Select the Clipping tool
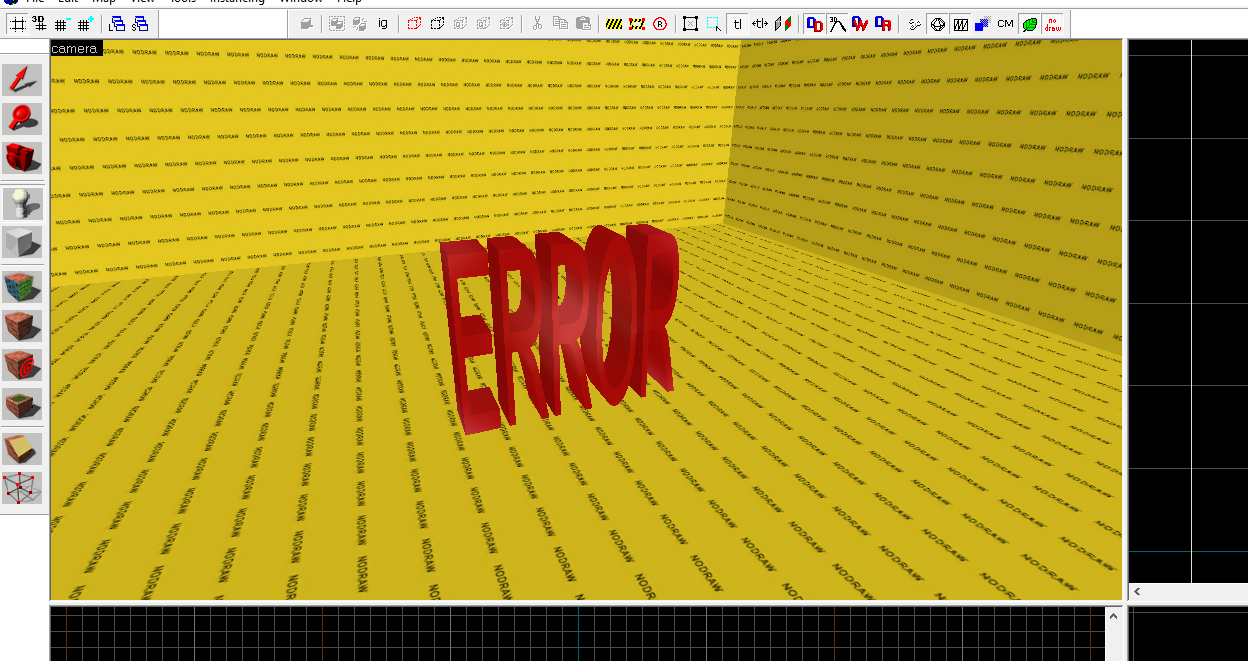The image size is (1248, 661). point(22,449)
